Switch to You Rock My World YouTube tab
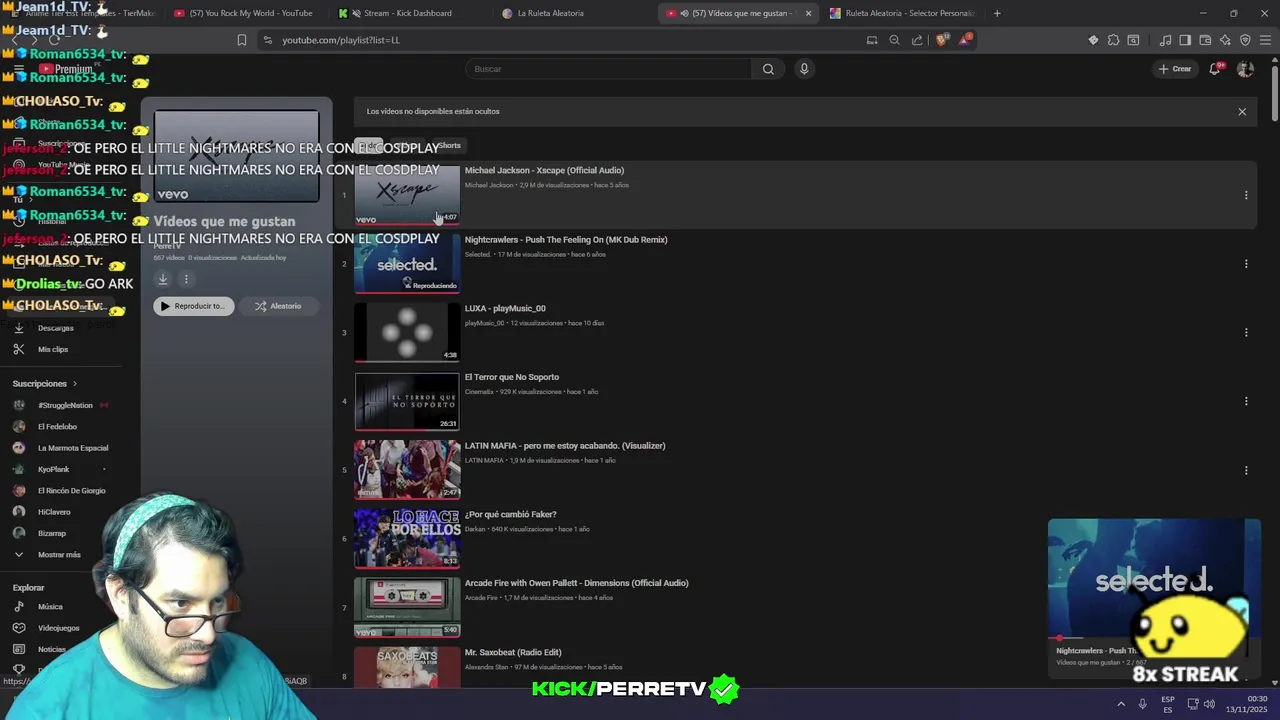The height and width of the screenshot is (720, 1280). click(x=244, y=13)
